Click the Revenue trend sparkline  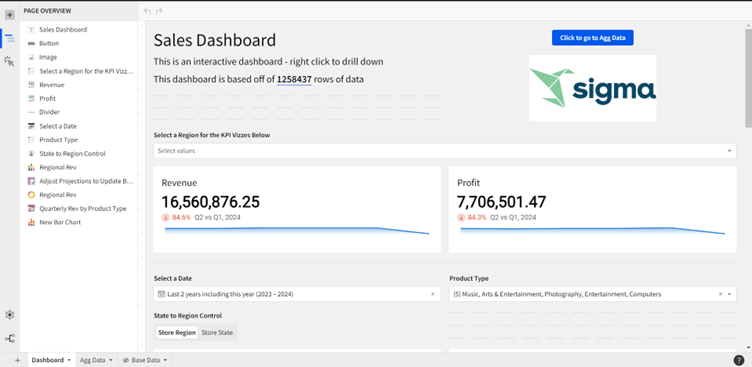click(x=297, y=231)
